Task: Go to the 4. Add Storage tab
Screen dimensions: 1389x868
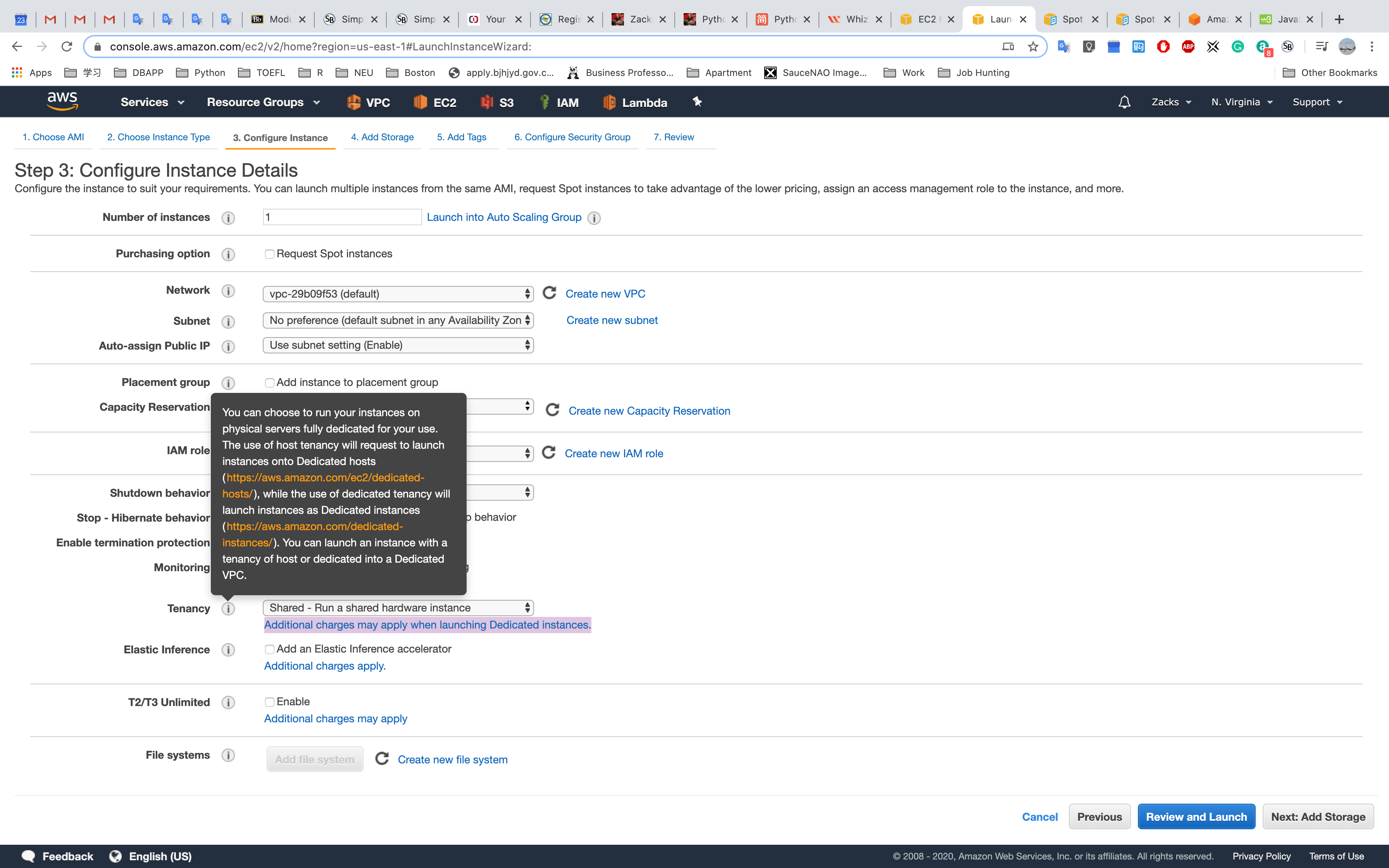Action: point(382,137)
